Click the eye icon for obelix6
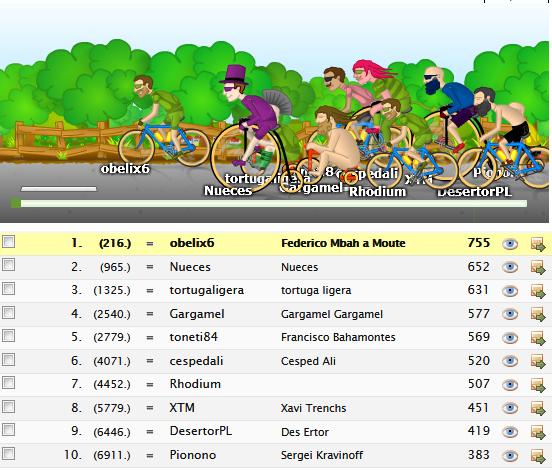This screenshot has height=470, width=552. (510, 244)
